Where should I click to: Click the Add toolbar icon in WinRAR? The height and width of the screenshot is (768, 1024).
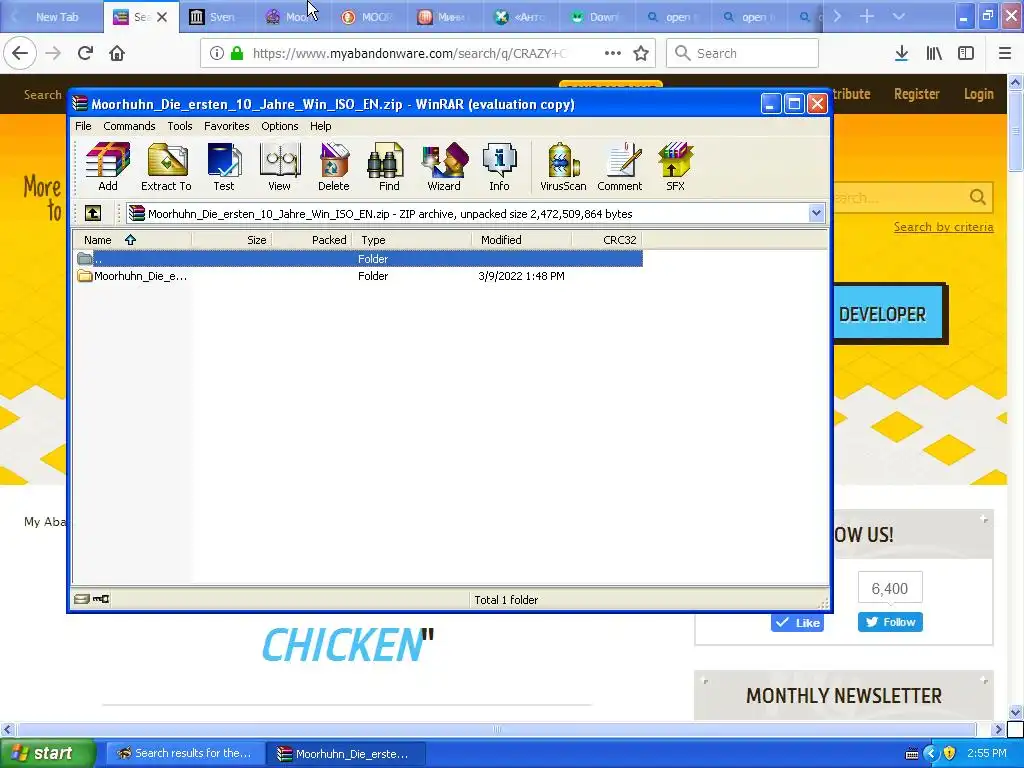coord(108,167)
